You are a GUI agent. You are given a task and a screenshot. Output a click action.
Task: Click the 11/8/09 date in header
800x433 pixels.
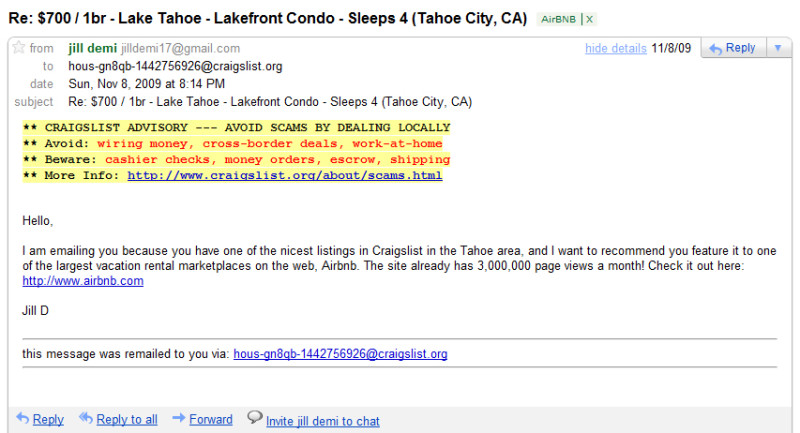click(672, 48)
